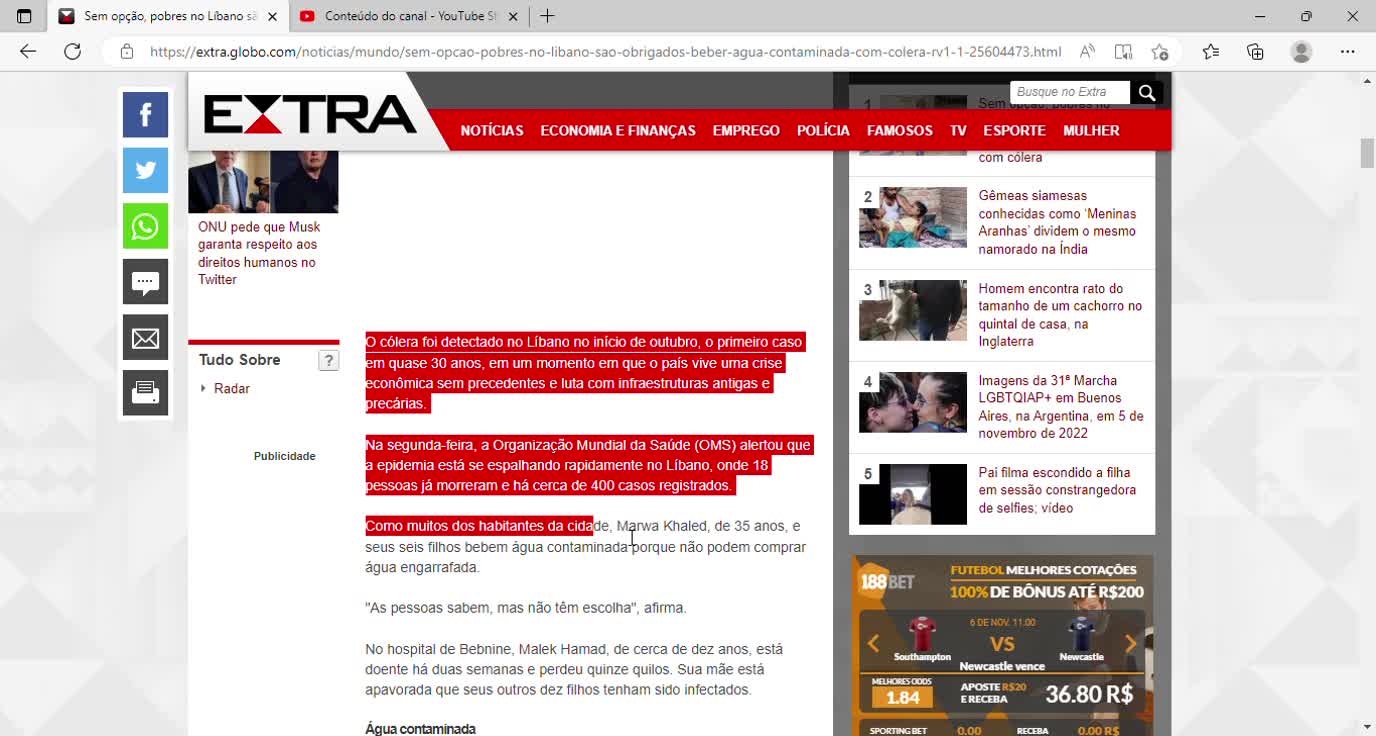
Task: Switch to the Extra news article tab
Action: pyautogui.click(x=168, y=16)
